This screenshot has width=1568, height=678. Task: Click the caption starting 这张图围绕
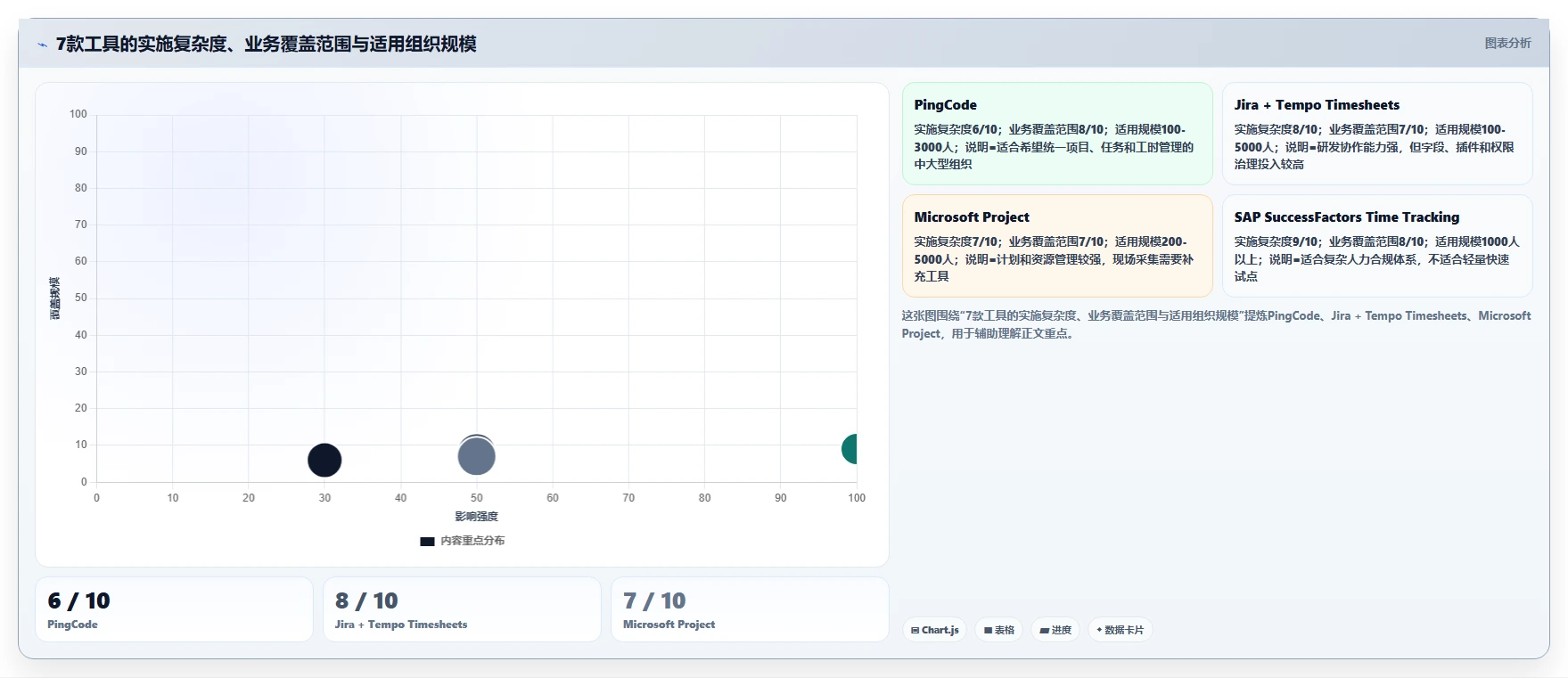point(1216,324)
